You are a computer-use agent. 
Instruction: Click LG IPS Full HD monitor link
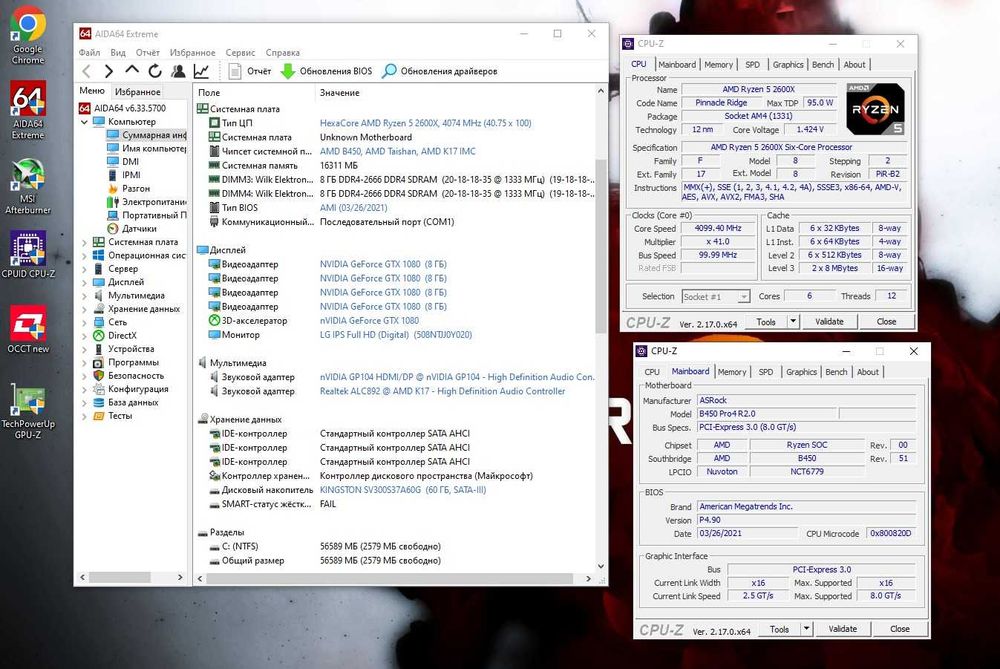[395, 334]
